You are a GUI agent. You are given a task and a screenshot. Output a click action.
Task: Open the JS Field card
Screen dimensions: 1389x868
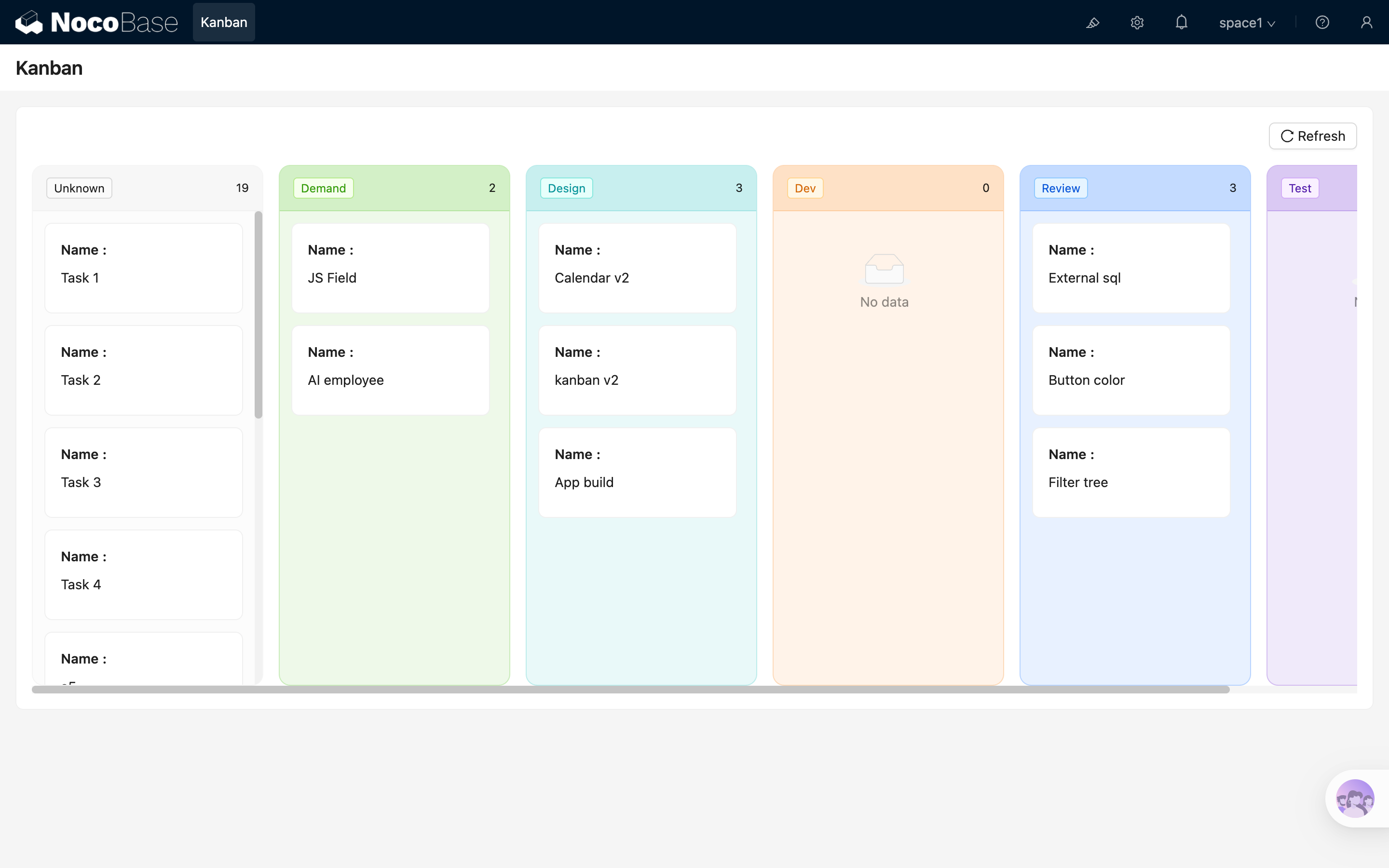(x=390, y=268)
